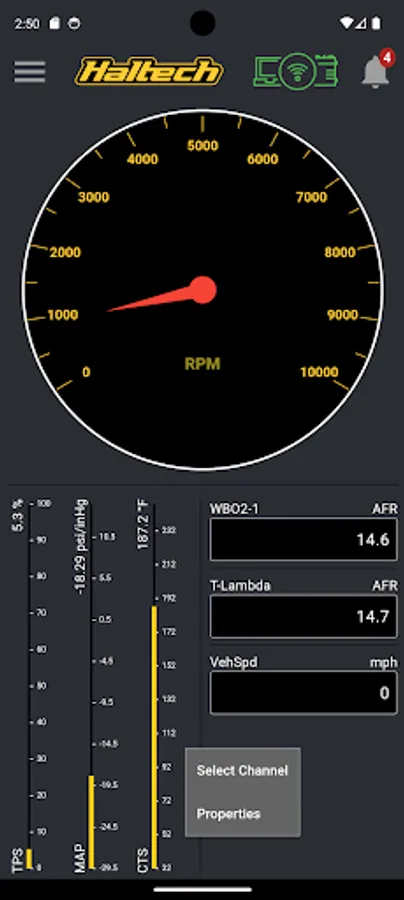Image resolution: width=404 pixels, height=900 pixels.
Task: Tap the 1000 mark on tachometer
Action: pyautogui.click(x=63, y=315)
